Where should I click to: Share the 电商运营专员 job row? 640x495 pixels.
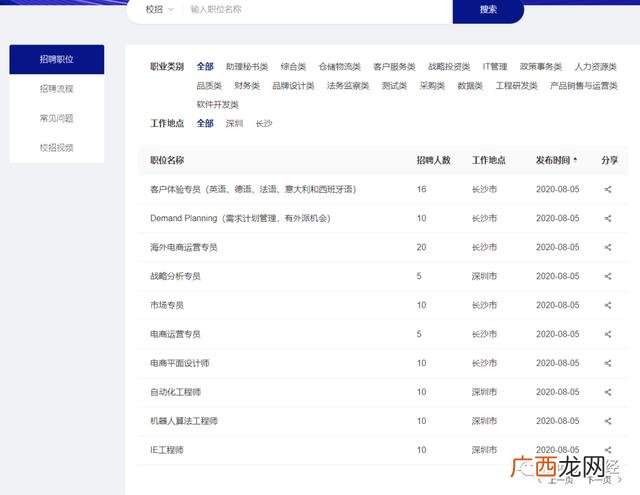click(608, 334)
